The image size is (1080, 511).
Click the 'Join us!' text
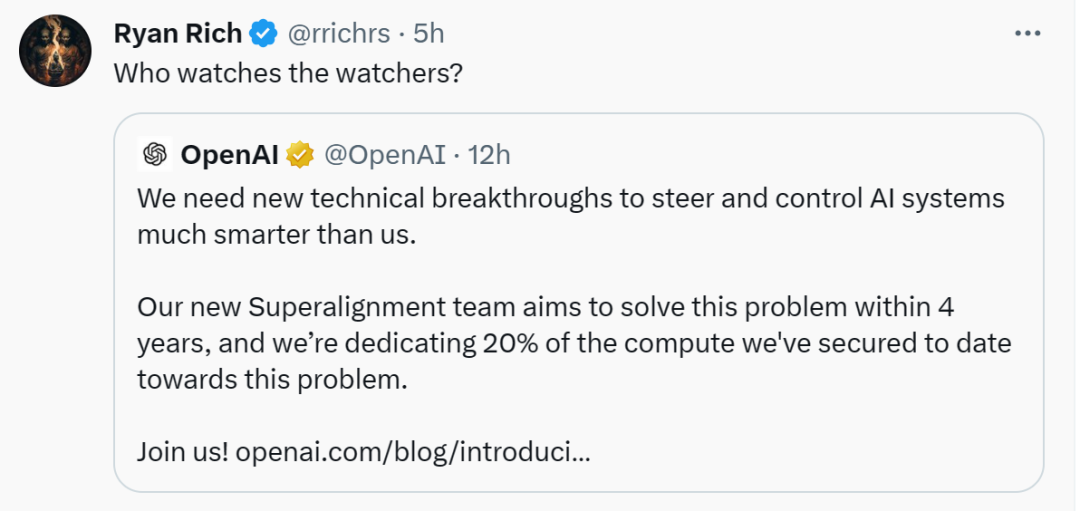[x=183, y=452]
